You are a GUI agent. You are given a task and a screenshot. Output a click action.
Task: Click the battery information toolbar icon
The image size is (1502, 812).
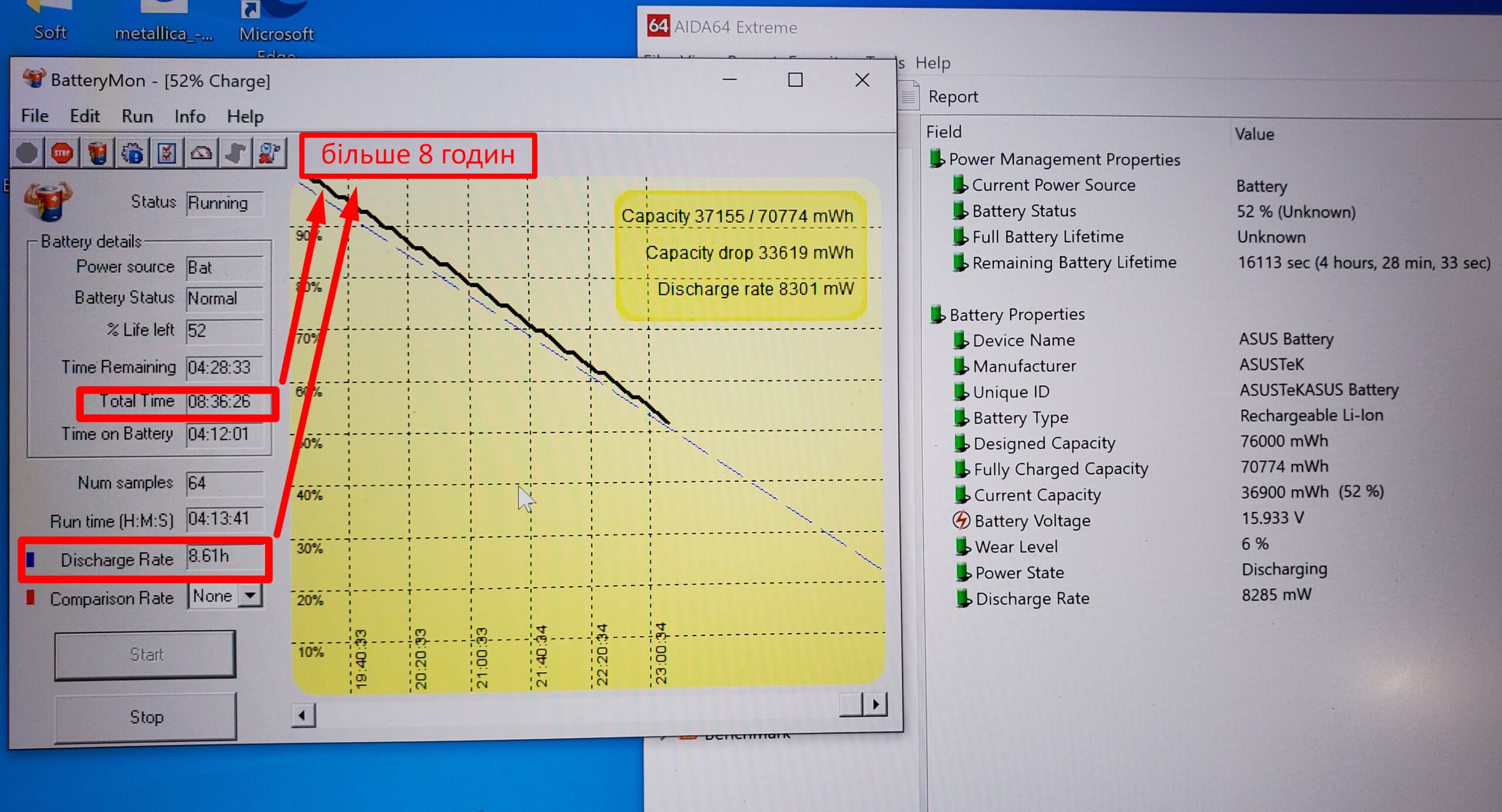(97, 153)
